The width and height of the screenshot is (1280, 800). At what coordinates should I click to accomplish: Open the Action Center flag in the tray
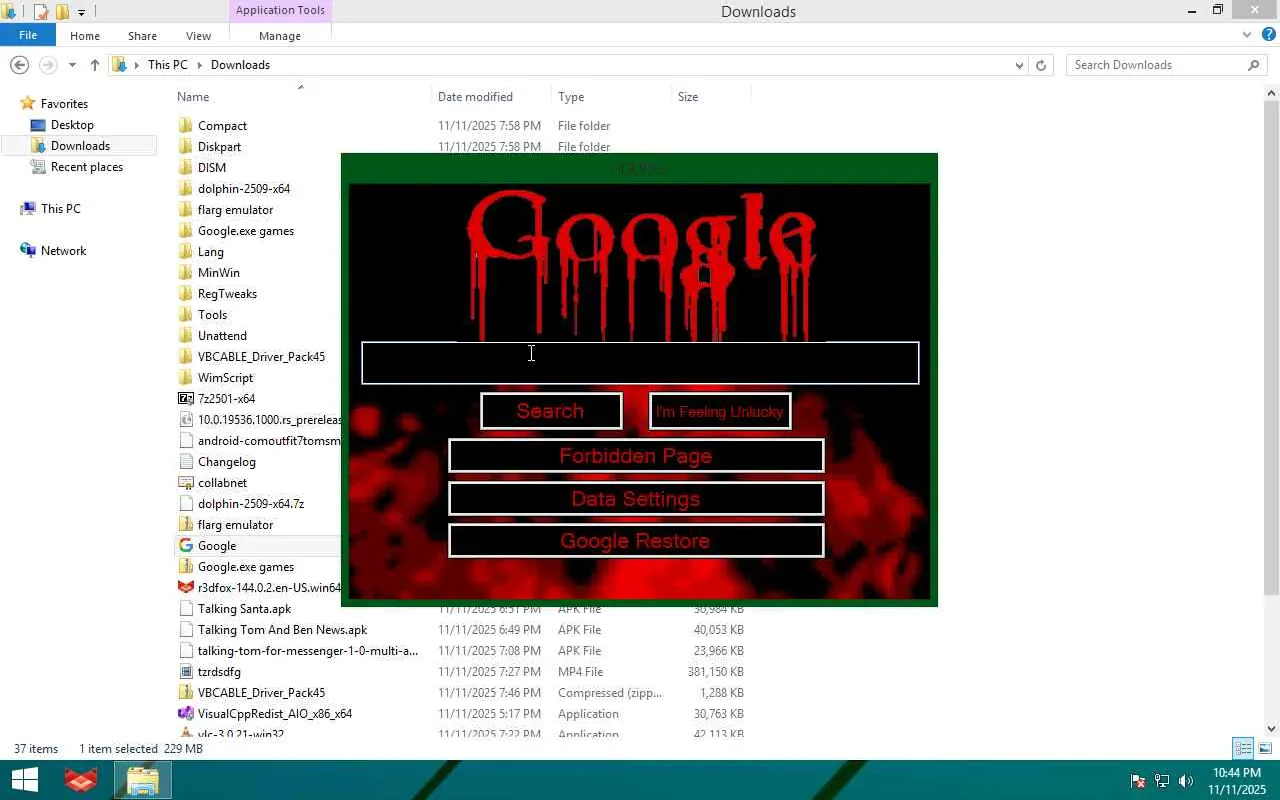[x=1138, y=781]
